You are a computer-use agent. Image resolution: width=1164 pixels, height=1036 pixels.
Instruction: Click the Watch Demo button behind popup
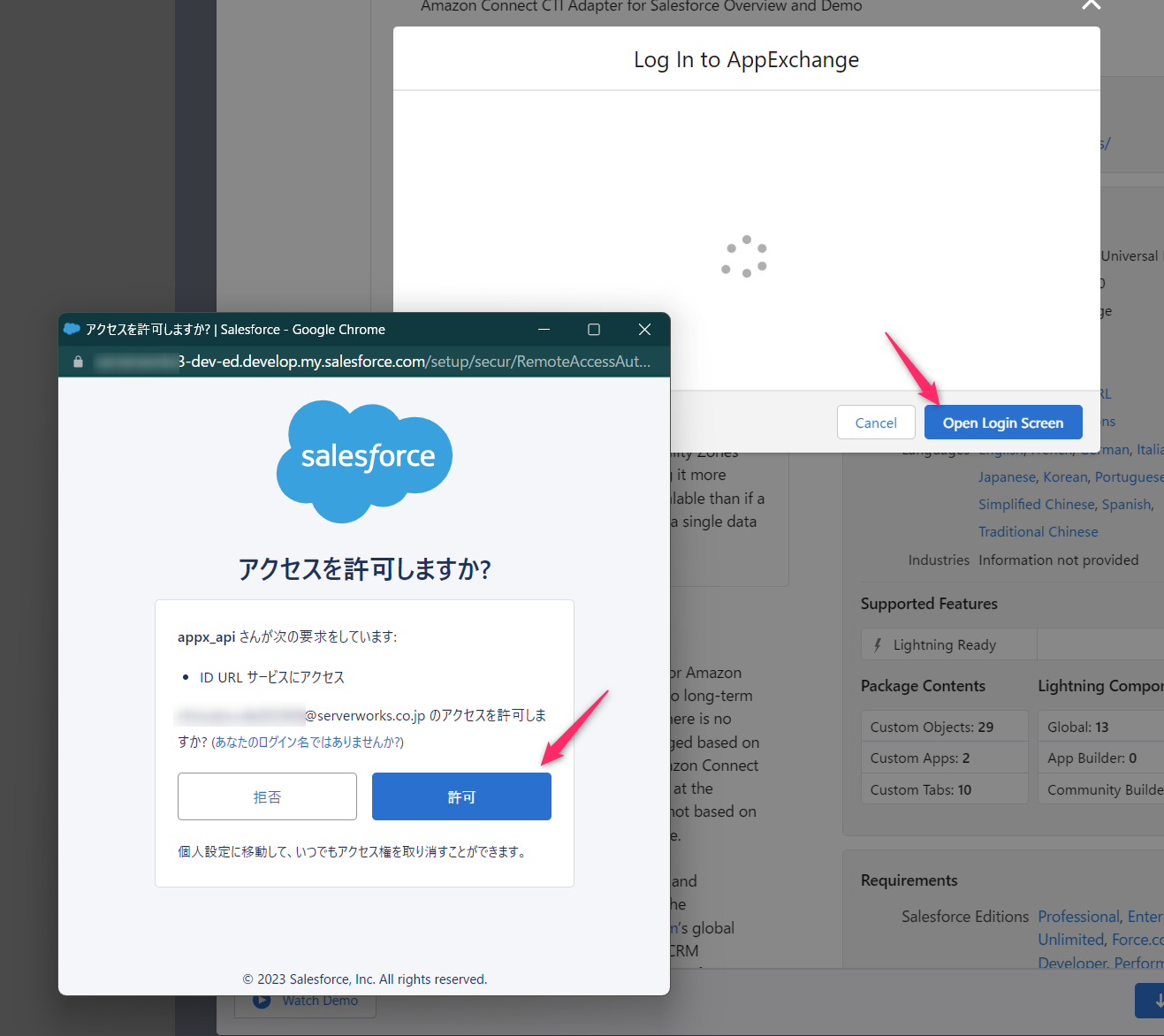tap(305, 1001)
